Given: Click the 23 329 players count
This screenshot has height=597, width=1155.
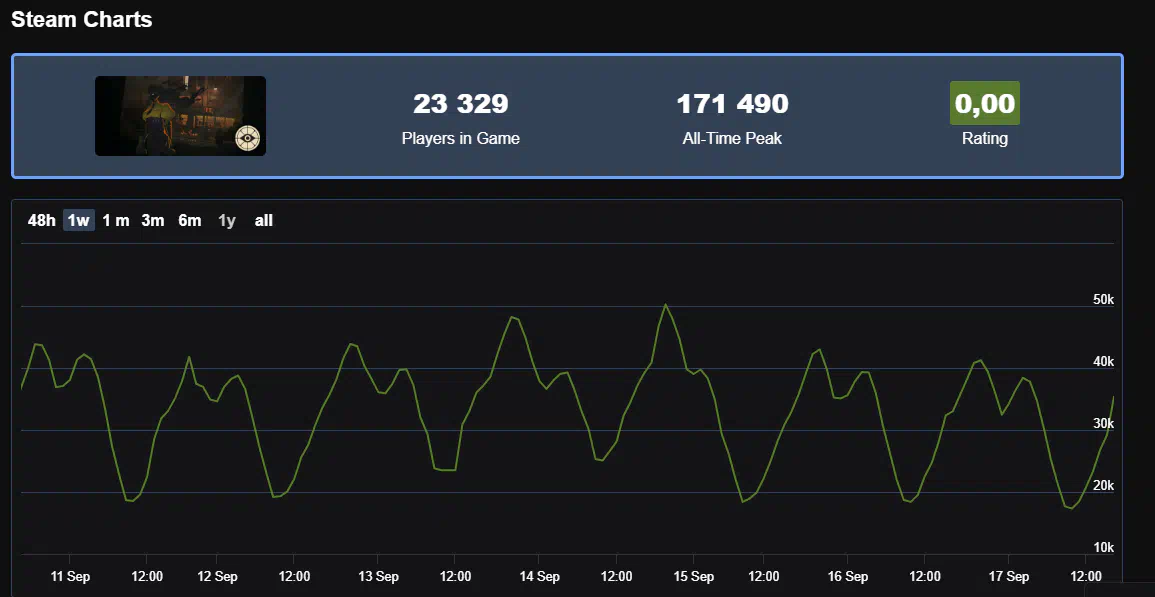Looking at the screenshot, I should [460, 103].
